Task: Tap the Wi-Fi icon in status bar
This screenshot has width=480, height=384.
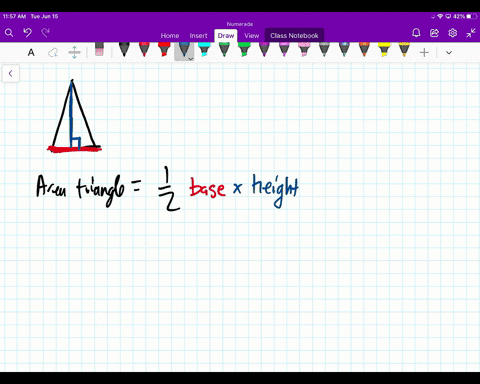Action: (440, 16)
